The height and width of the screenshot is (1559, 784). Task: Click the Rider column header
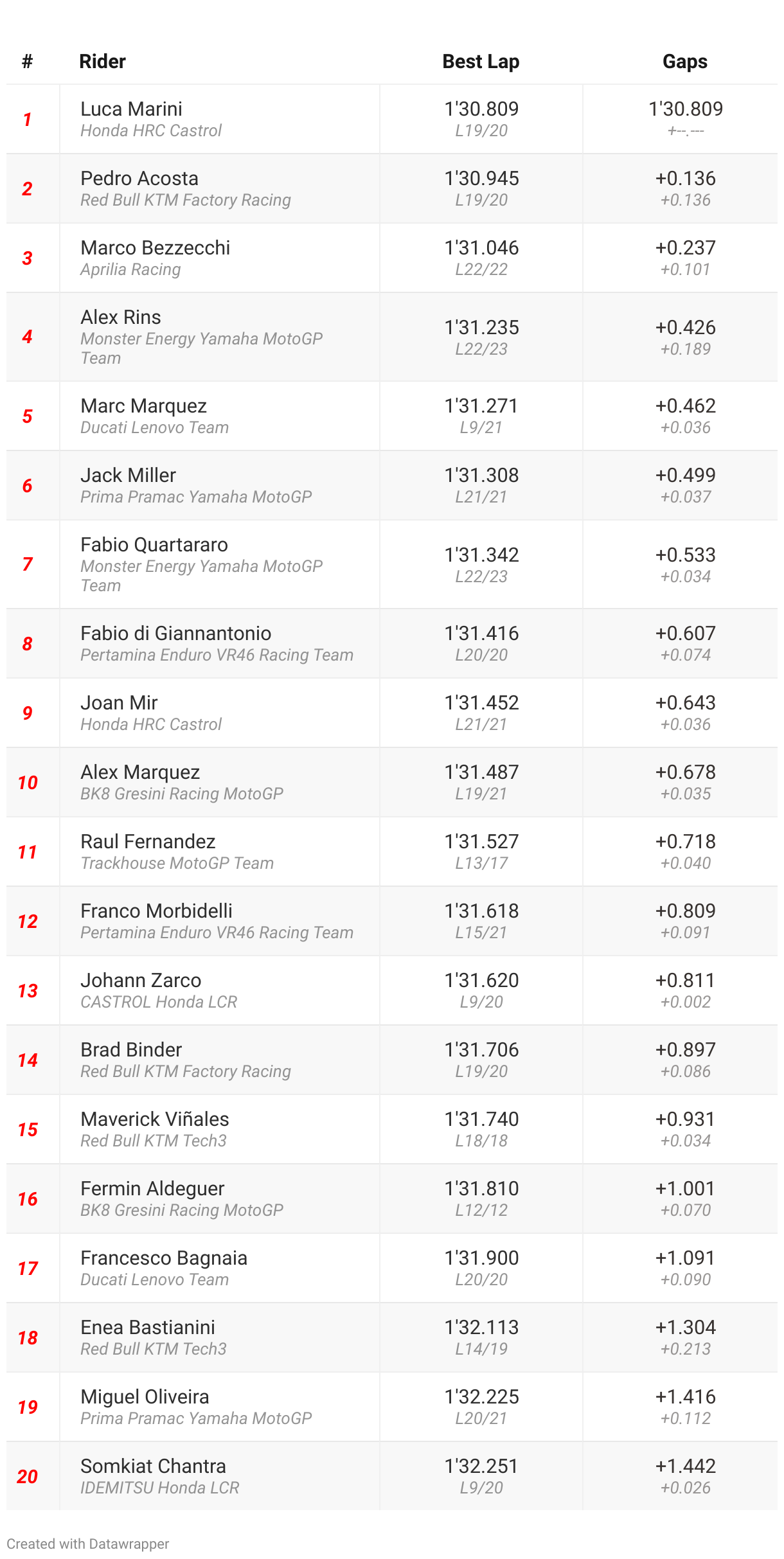[x=102, y=62]
